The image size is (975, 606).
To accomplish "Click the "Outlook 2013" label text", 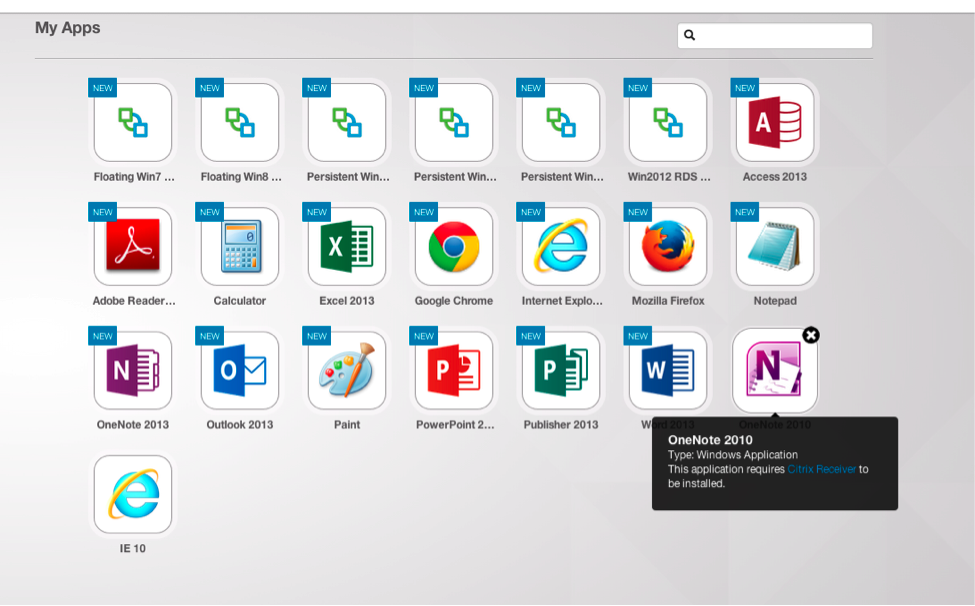I will tap(240, 425).
